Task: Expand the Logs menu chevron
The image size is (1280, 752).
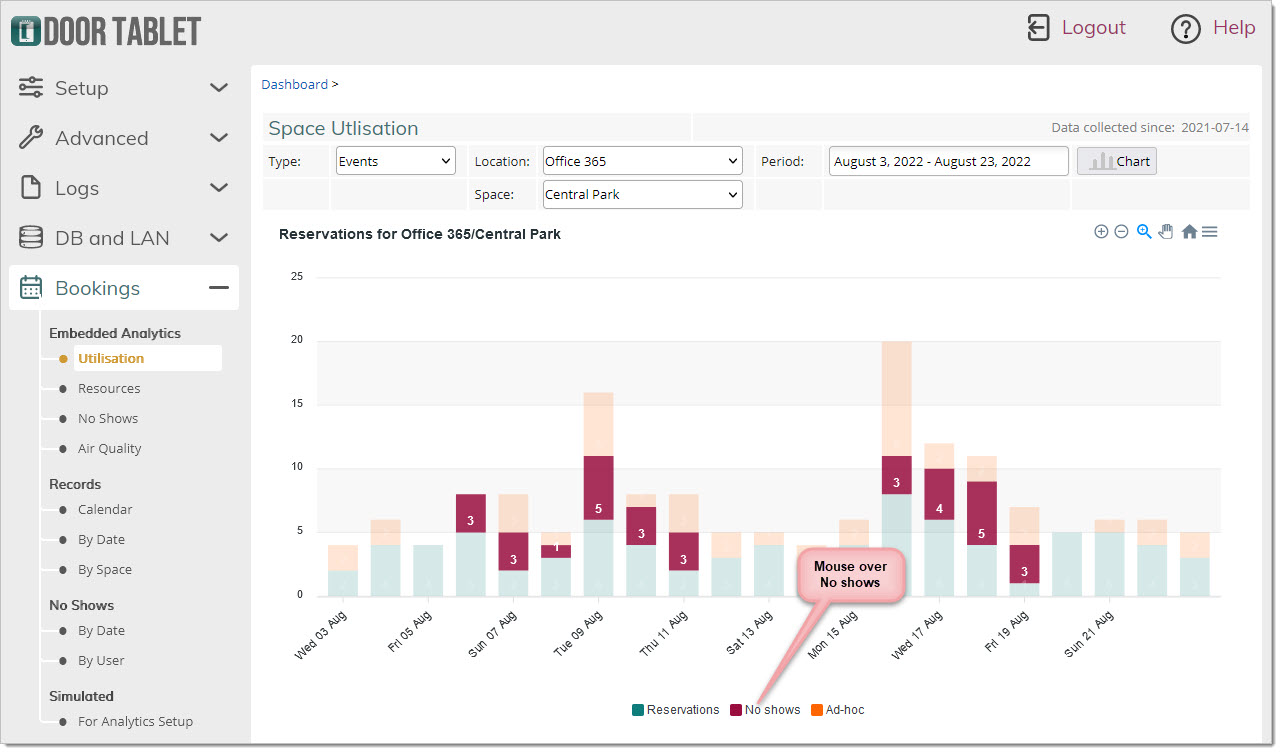Action: [x=219, y=188]
